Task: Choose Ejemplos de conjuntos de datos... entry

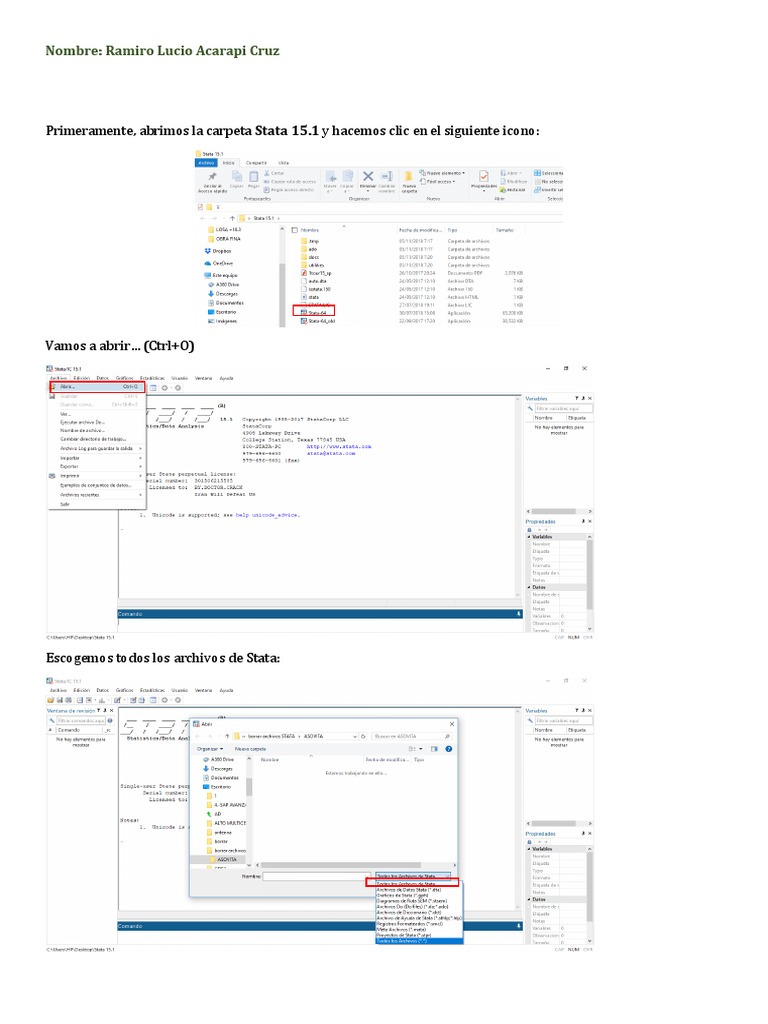Action: (x=96, y=485)
